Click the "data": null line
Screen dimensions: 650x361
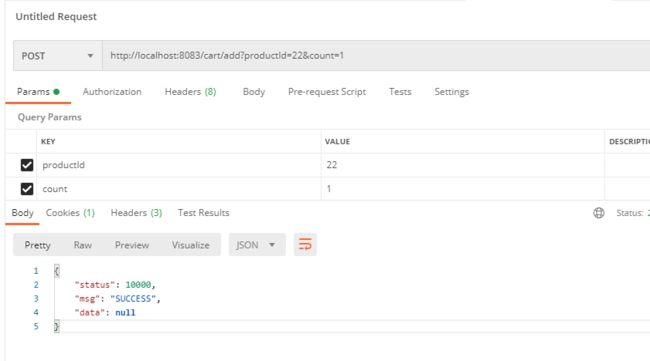[105, 313]
